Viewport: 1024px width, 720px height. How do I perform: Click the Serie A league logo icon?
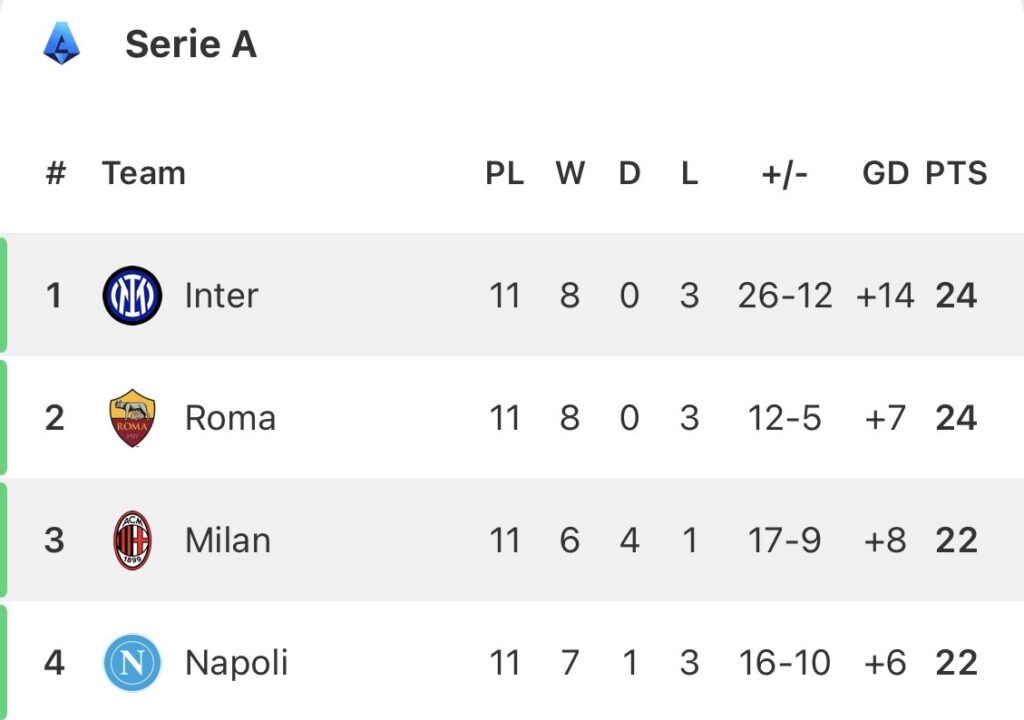pos(62,45)
